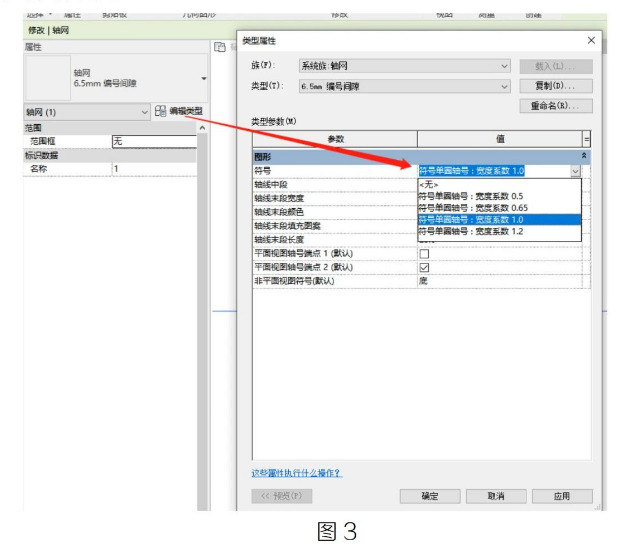The height and width of the screenshot is (555, 639).
Task: Select the 轴线末段填充图案 parameter row
Action: coord(335,226)
